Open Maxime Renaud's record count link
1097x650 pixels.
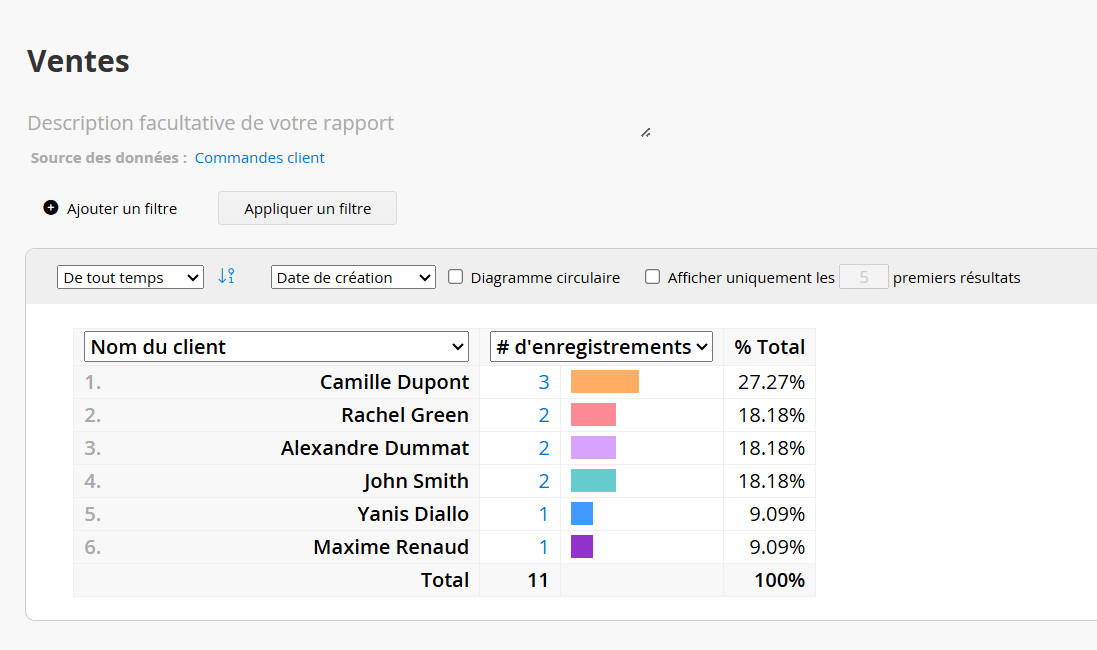tap(544, 546)
